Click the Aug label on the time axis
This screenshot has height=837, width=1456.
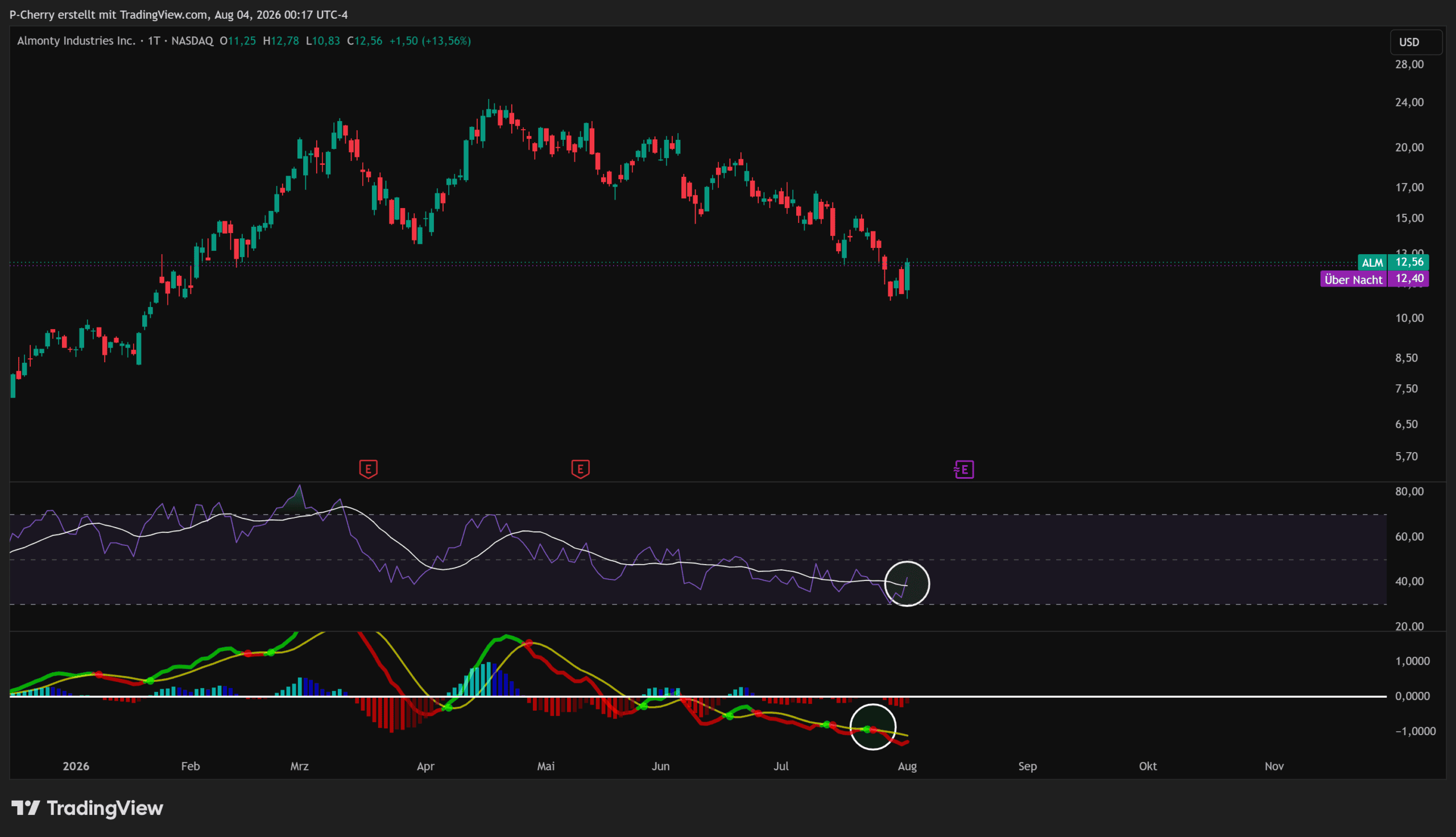[x=907, y=766]
